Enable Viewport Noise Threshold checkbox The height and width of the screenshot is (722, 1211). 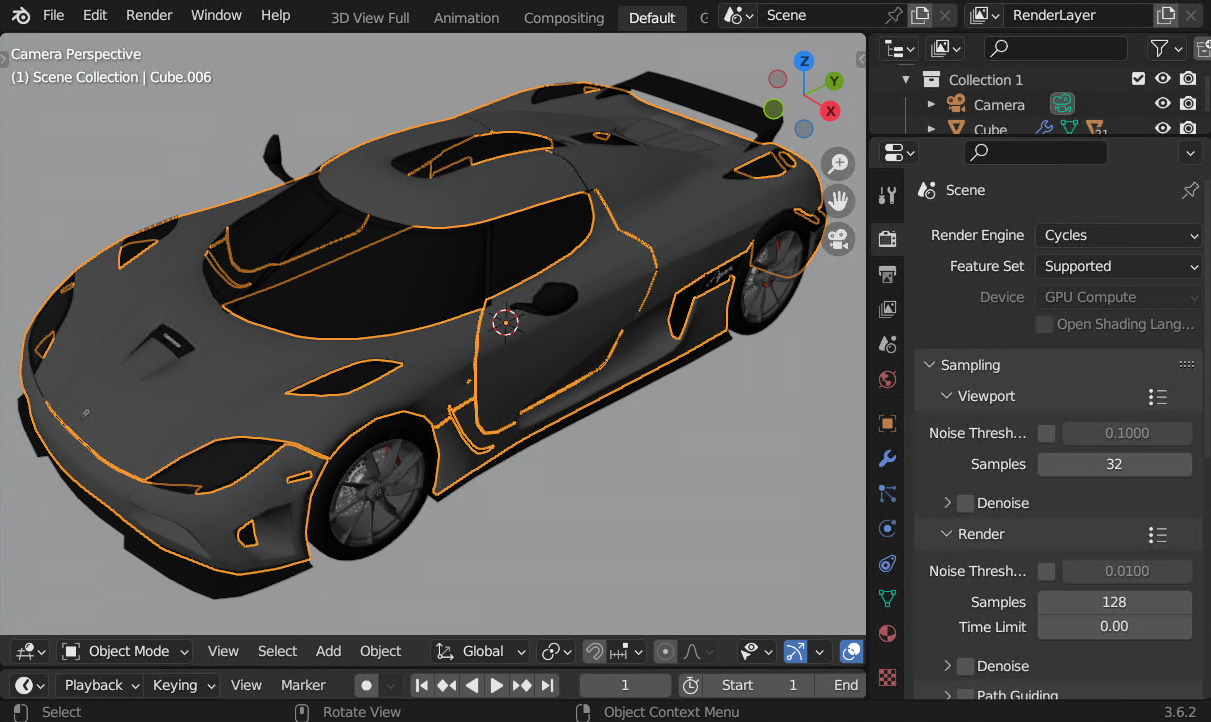(x=1046, y=433)
